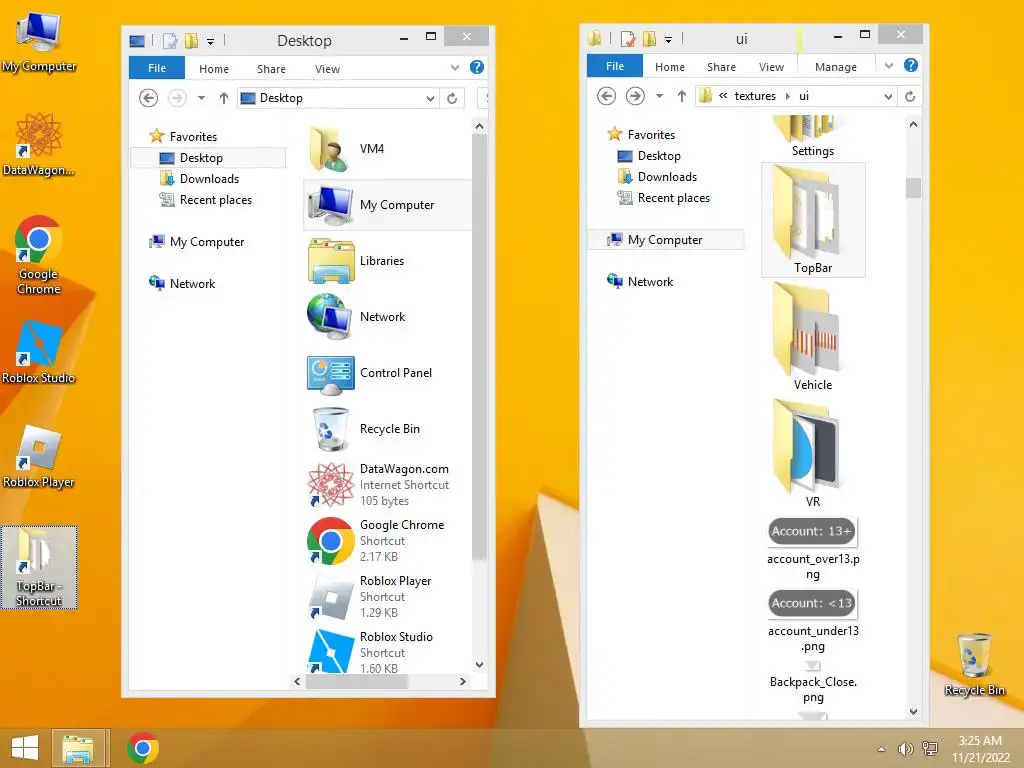Select the Vehicle folder in ui window
Image resolution: width=1024 pixels, height=768 pixels.
813,338
